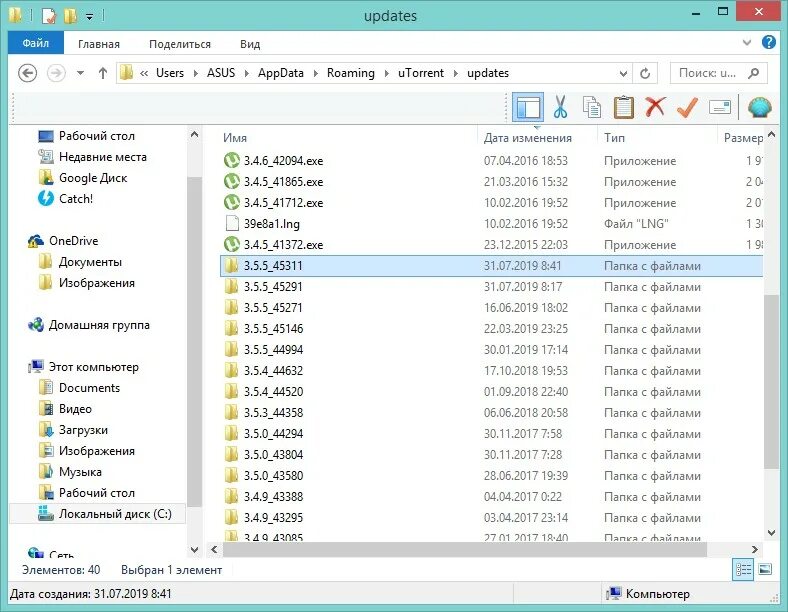Click the Rename card icon
The width and height of the screenshot is (788, 612).
pos(720,107)
